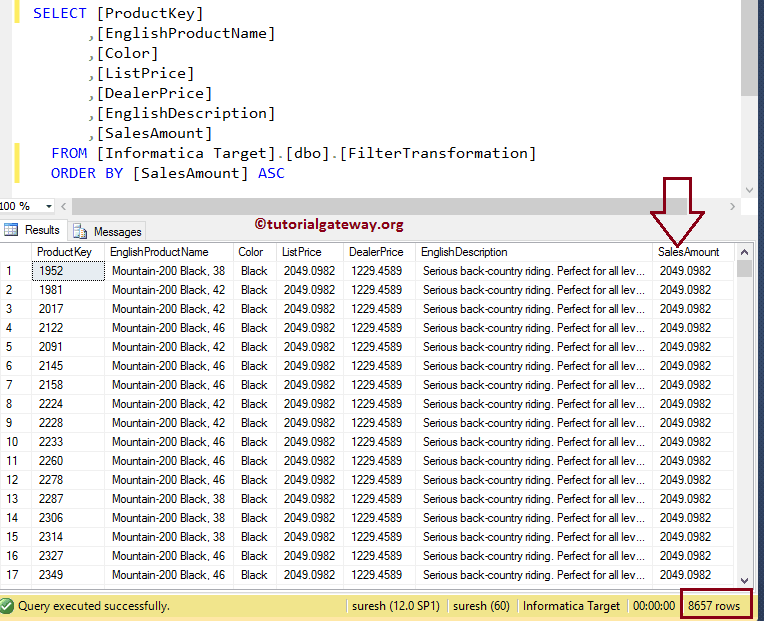The image size is (764, 621).
Task: Click the ProductKey column header
Action: click(x=68, y=252)
